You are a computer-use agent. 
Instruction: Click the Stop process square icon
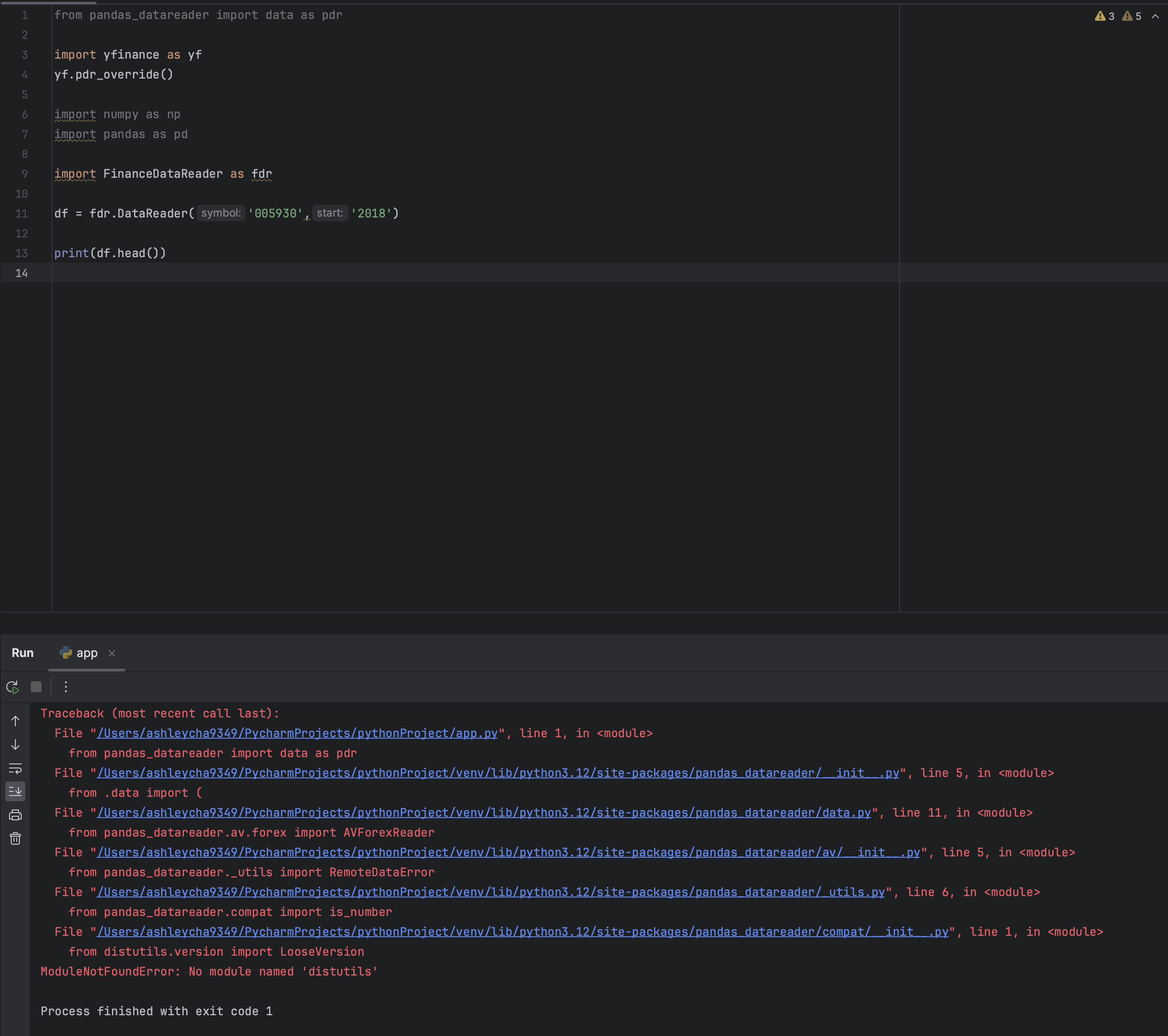[36, 687]
